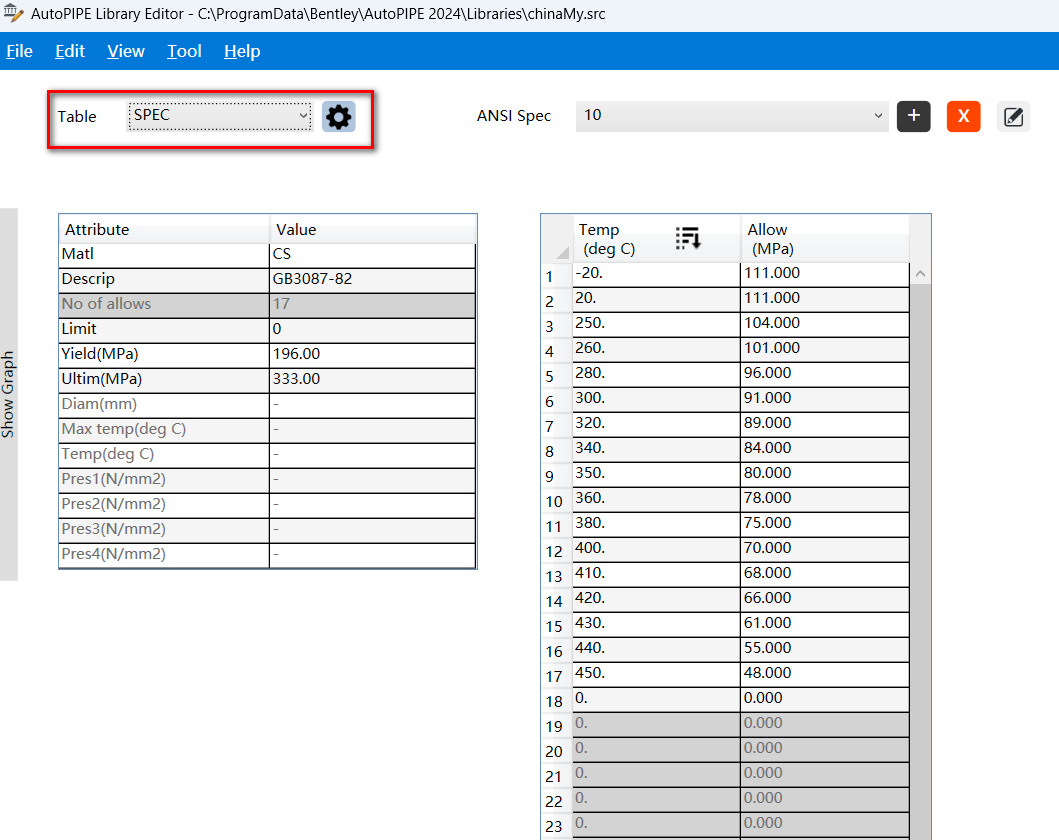Click the Yield(MPa) value 196.00
This screenshot has width=1059, height=840.
click(x=372, y=355)
